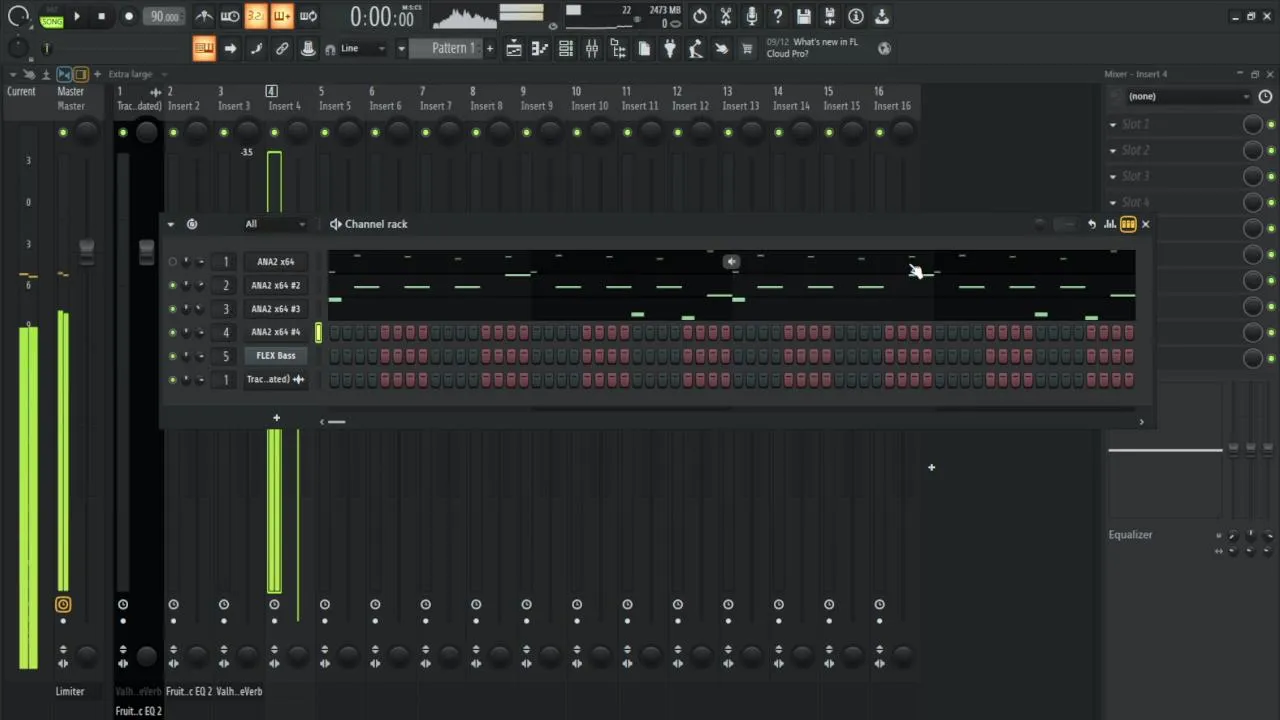
Task: Open the project info icon
Action: pos(856,16)
